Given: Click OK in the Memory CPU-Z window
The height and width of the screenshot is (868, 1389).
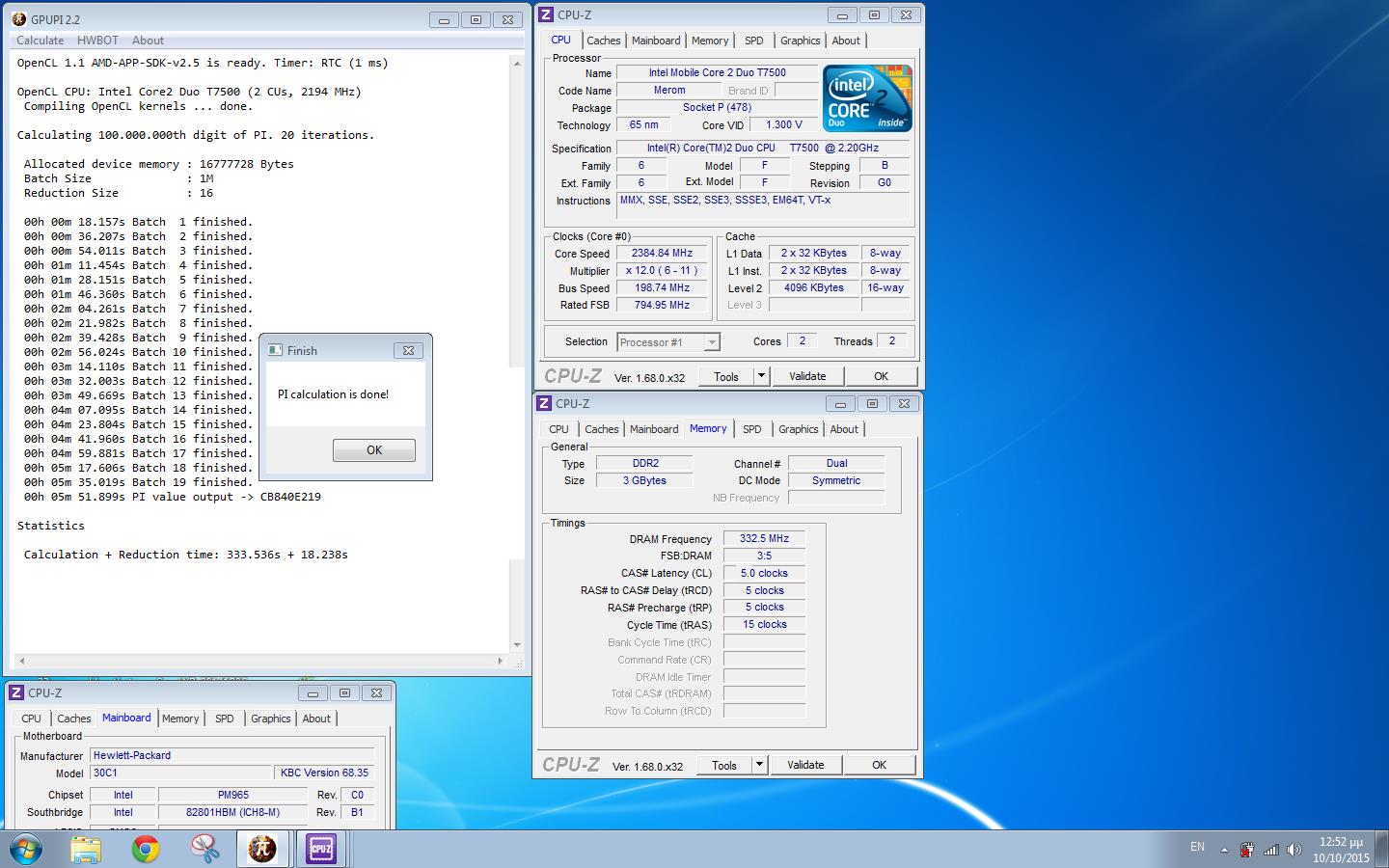Looking at the screenshot, I should click(879, 765).
